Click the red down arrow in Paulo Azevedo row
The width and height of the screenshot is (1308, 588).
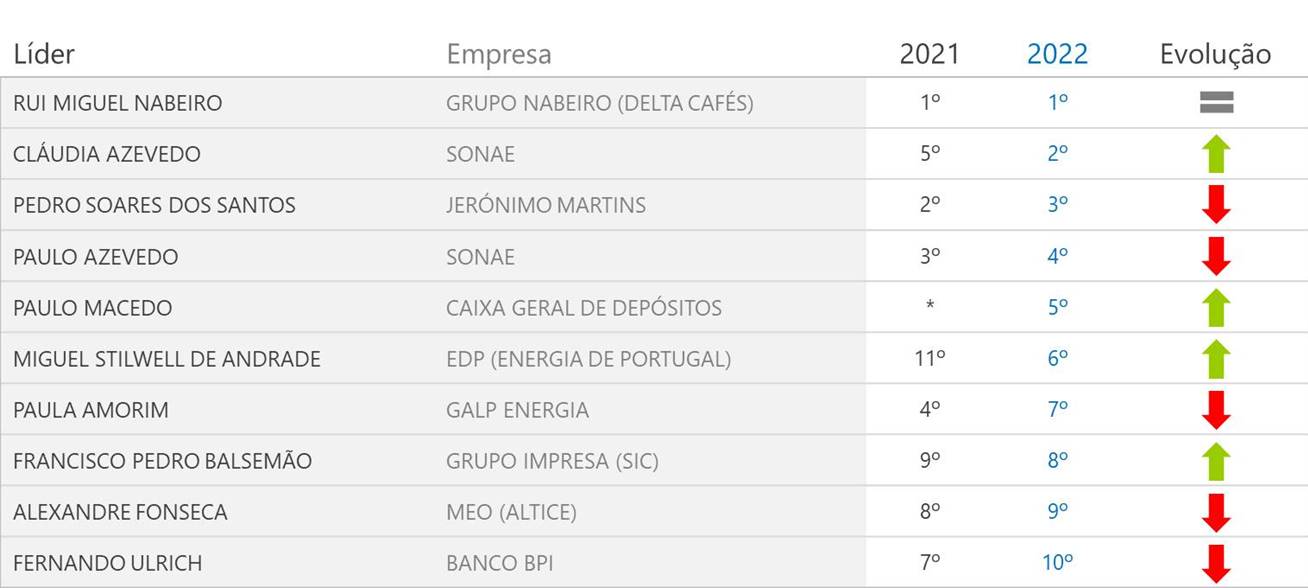pyautogui.click(x=1216, y=256)
